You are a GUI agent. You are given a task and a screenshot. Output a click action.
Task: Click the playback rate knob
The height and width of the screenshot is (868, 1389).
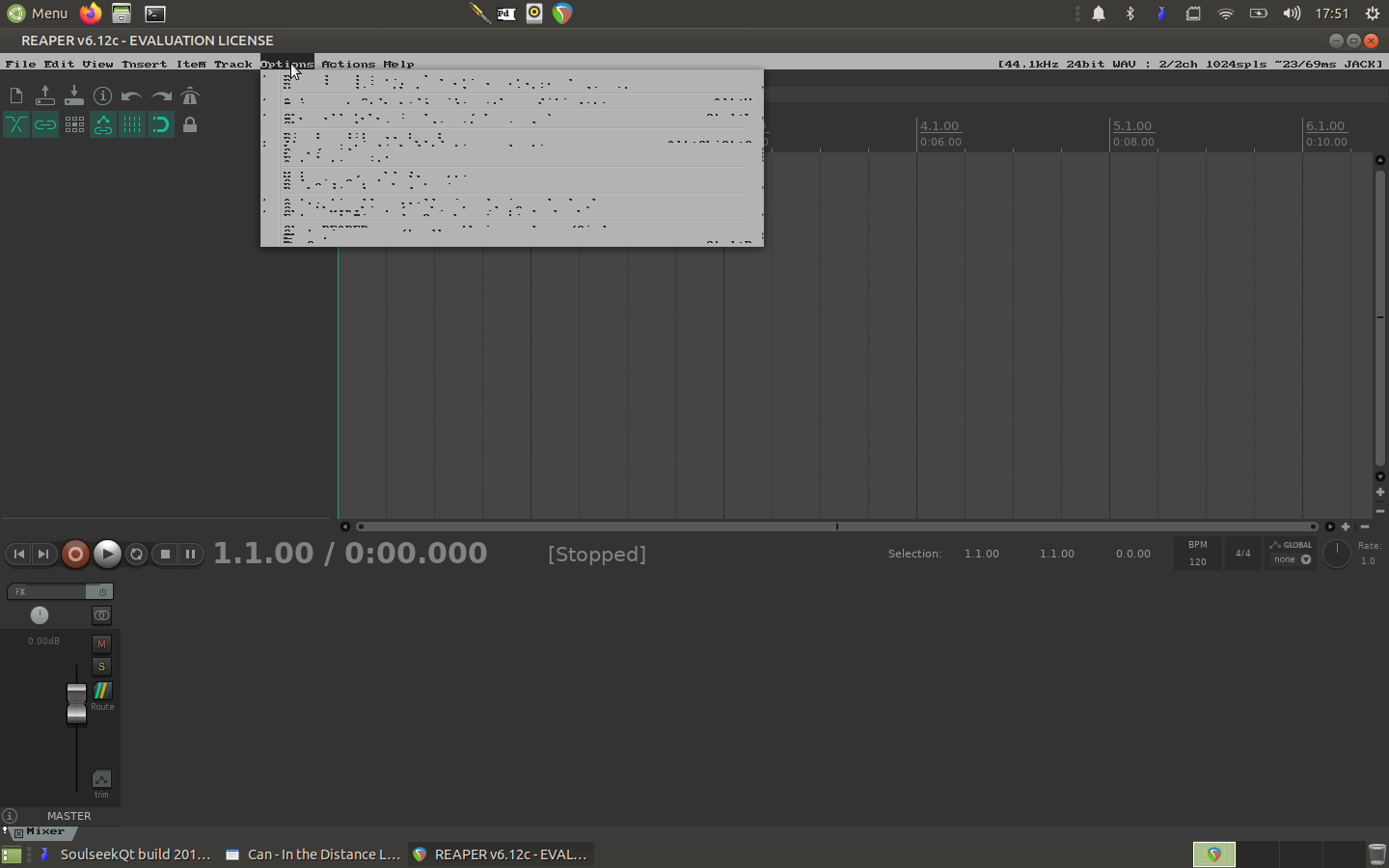pyautogui.click(x=1337, y=554)
